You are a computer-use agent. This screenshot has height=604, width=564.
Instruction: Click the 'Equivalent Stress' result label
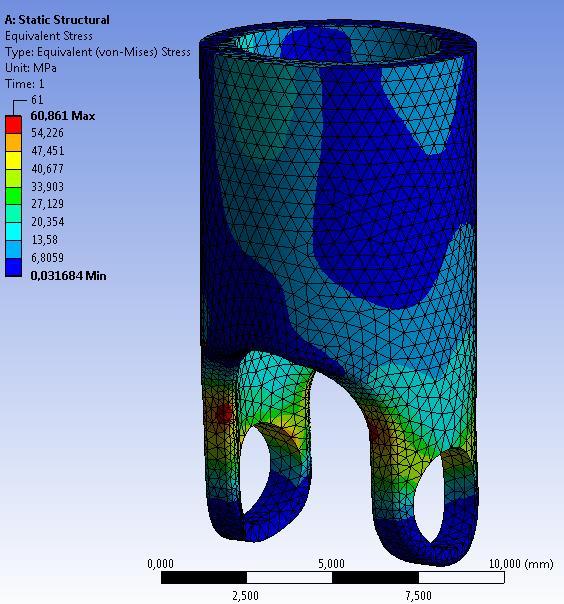coord(49,36)
